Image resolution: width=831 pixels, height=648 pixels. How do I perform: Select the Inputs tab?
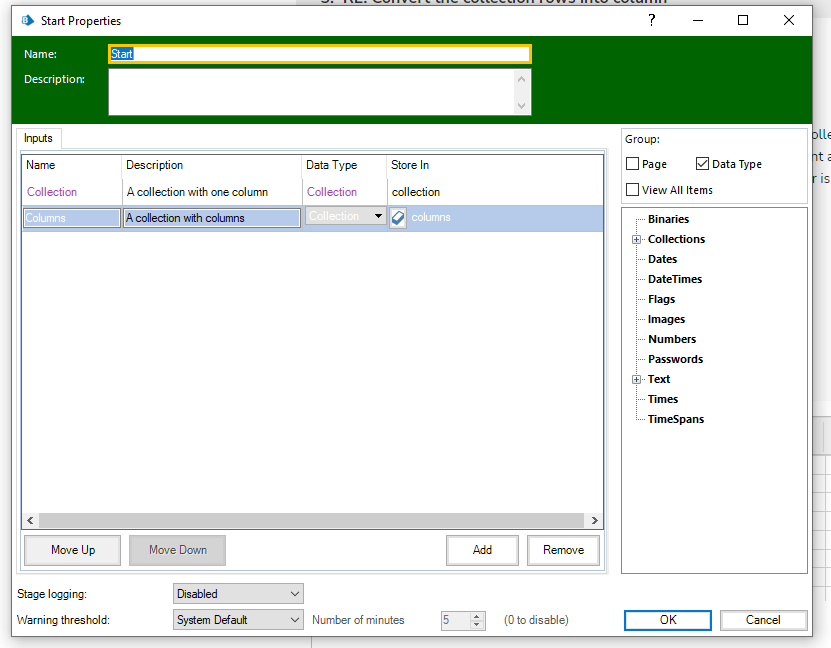[38, 138]
